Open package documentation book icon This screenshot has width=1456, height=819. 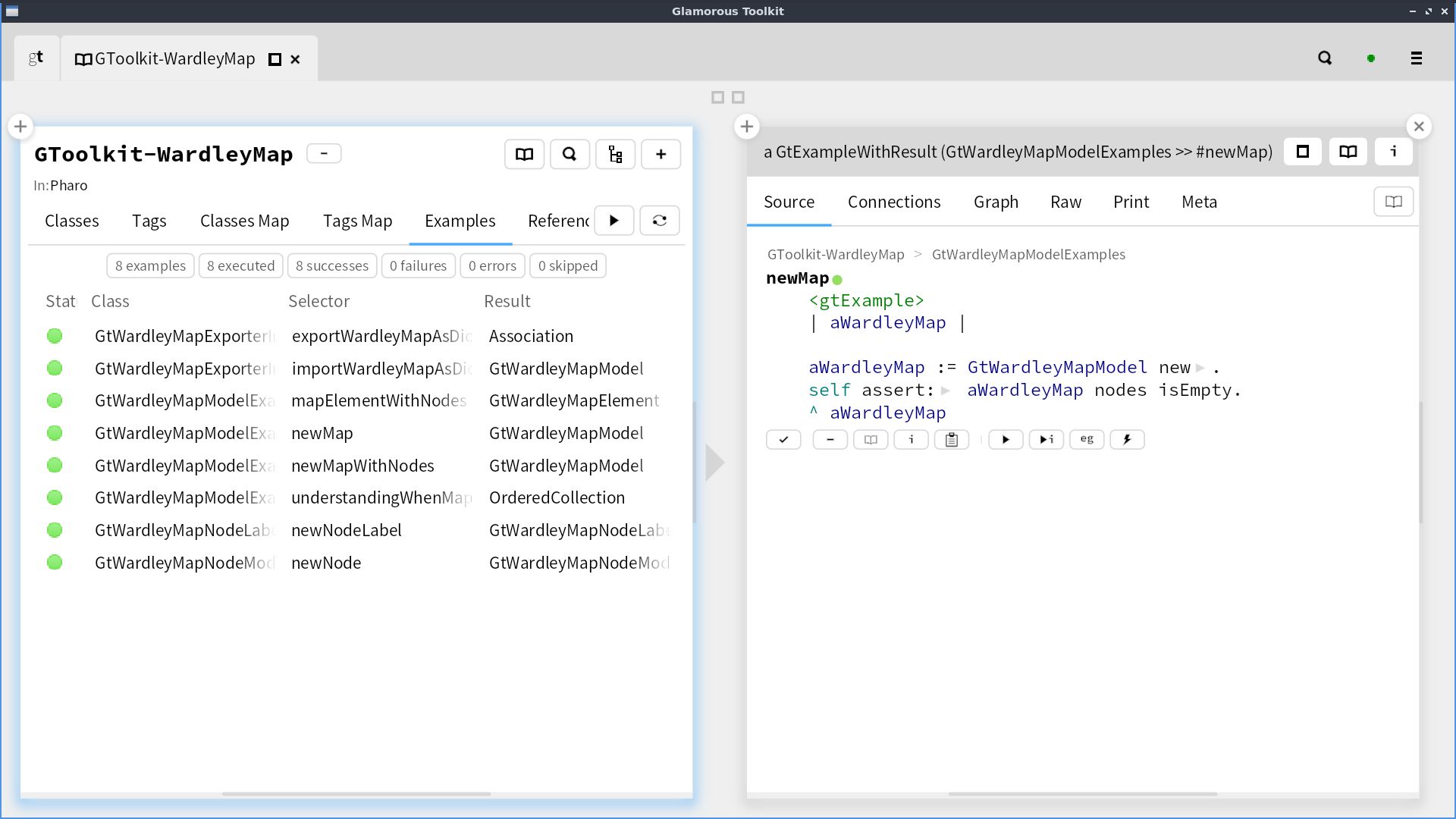click(524, 155)
